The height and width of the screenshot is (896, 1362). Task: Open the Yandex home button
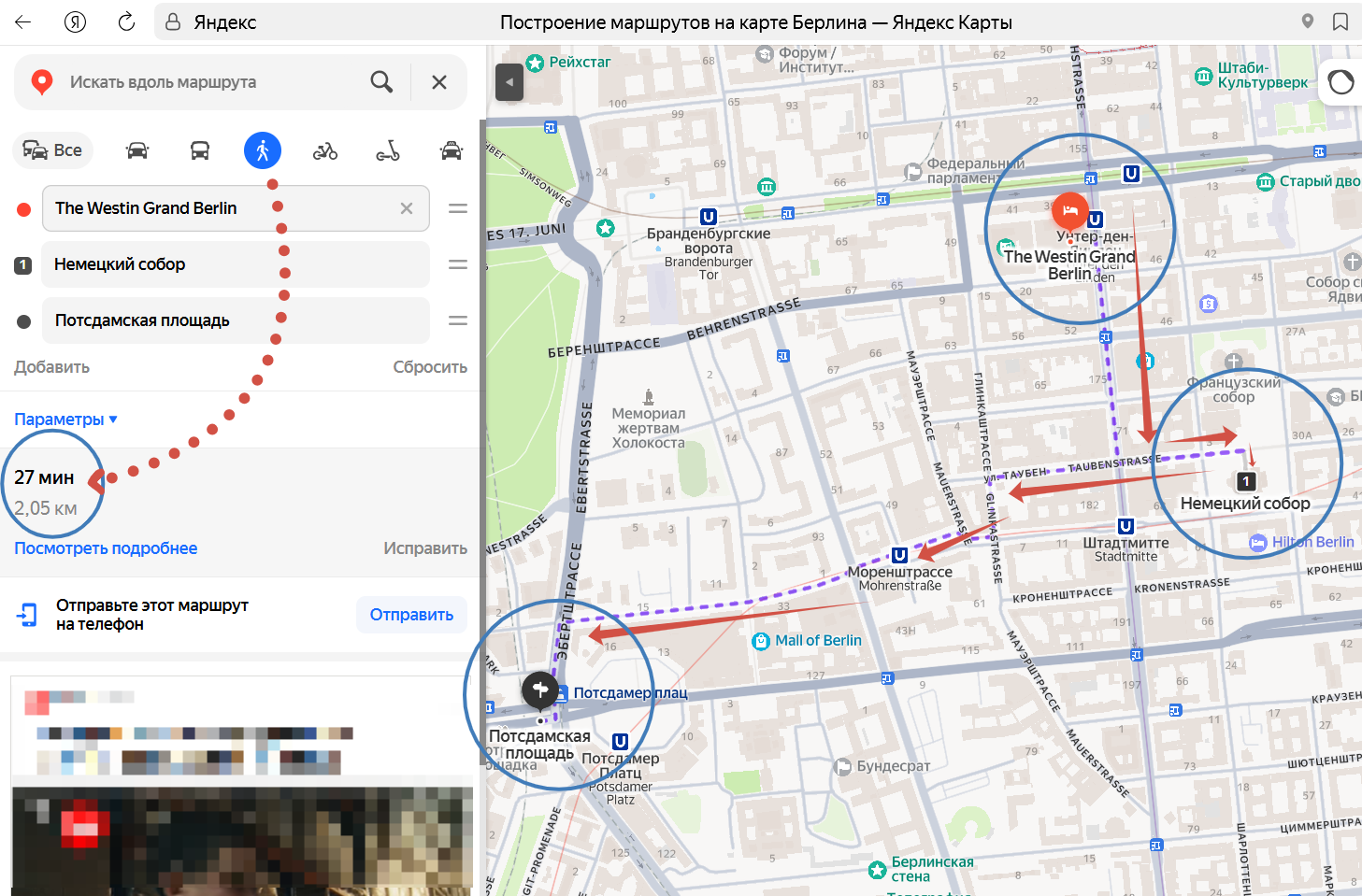pyautogui.click(x=75, y=21)
